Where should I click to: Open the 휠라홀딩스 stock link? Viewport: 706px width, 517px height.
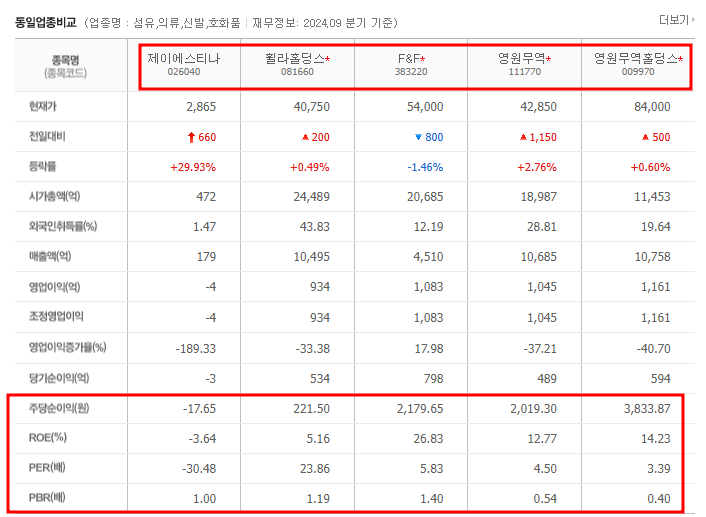coord(294,59)
